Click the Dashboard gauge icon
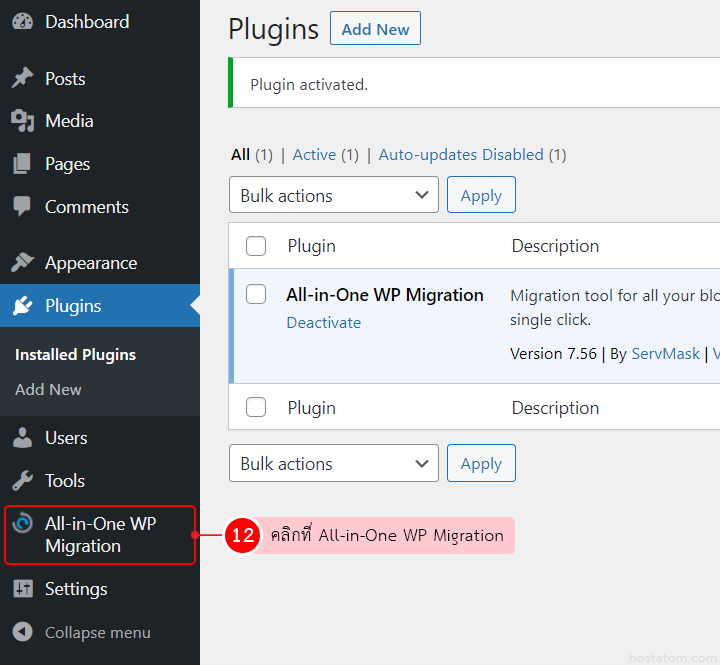The height and width of the screenshot is (665, 720). click(x=22, y=22)
